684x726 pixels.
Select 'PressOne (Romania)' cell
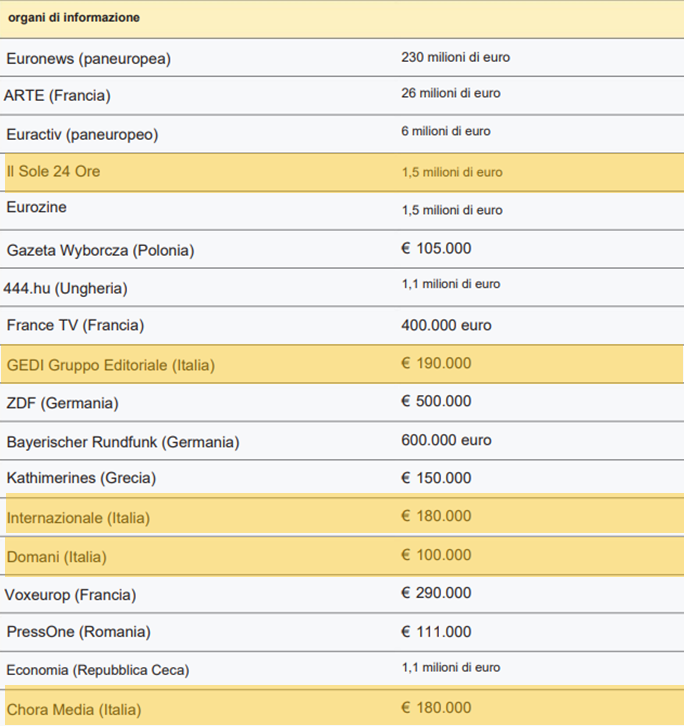[78, 632]
